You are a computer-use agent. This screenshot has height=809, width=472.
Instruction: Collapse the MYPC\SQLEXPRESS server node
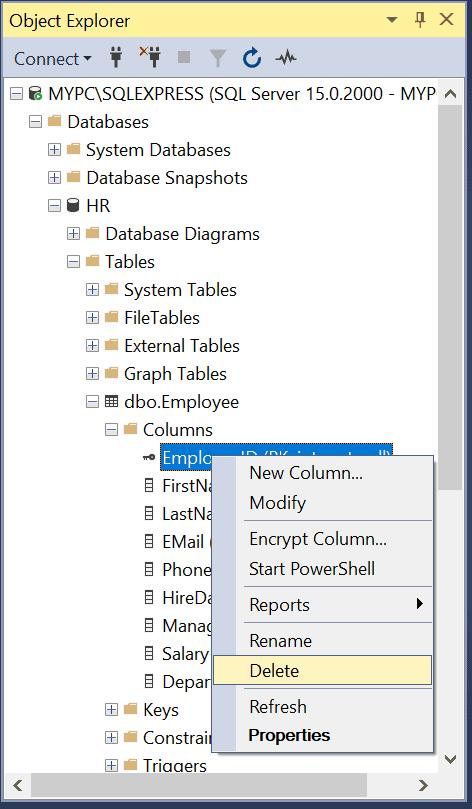[x=17, y=94]
